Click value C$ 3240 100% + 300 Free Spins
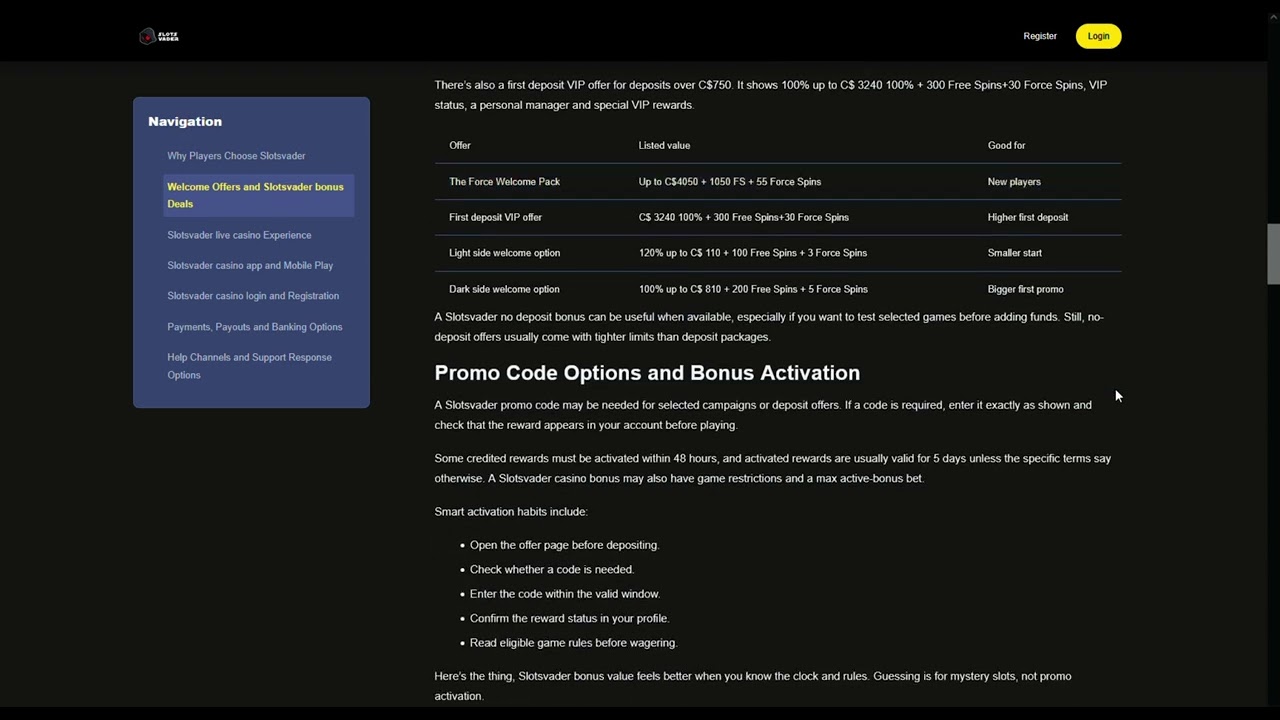The height and width of the screenshot is (720, 1280). click(x=744, y=217)
